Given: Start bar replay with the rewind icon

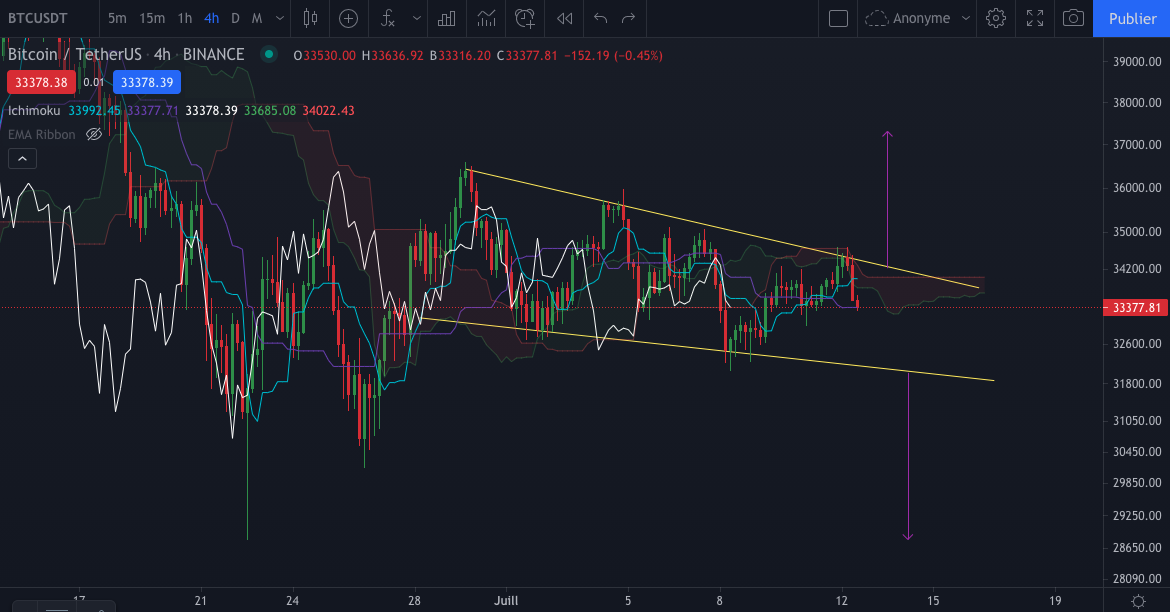Looking at the screenshot, I should [x=563, y=18].
